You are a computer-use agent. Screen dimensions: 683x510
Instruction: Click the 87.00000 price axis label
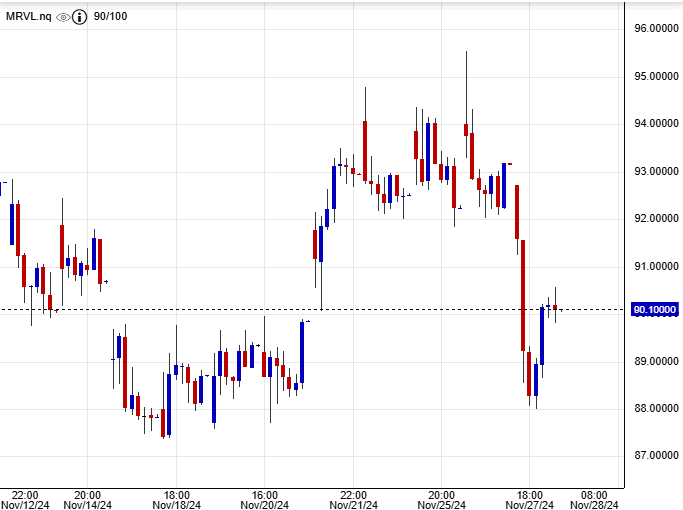[x=655, y=456]
